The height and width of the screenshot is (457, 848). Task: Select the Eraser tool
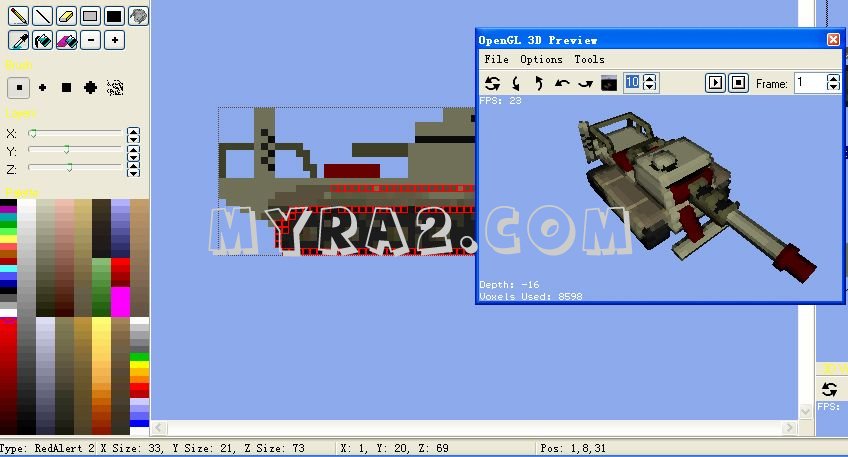tap(66, 16)
